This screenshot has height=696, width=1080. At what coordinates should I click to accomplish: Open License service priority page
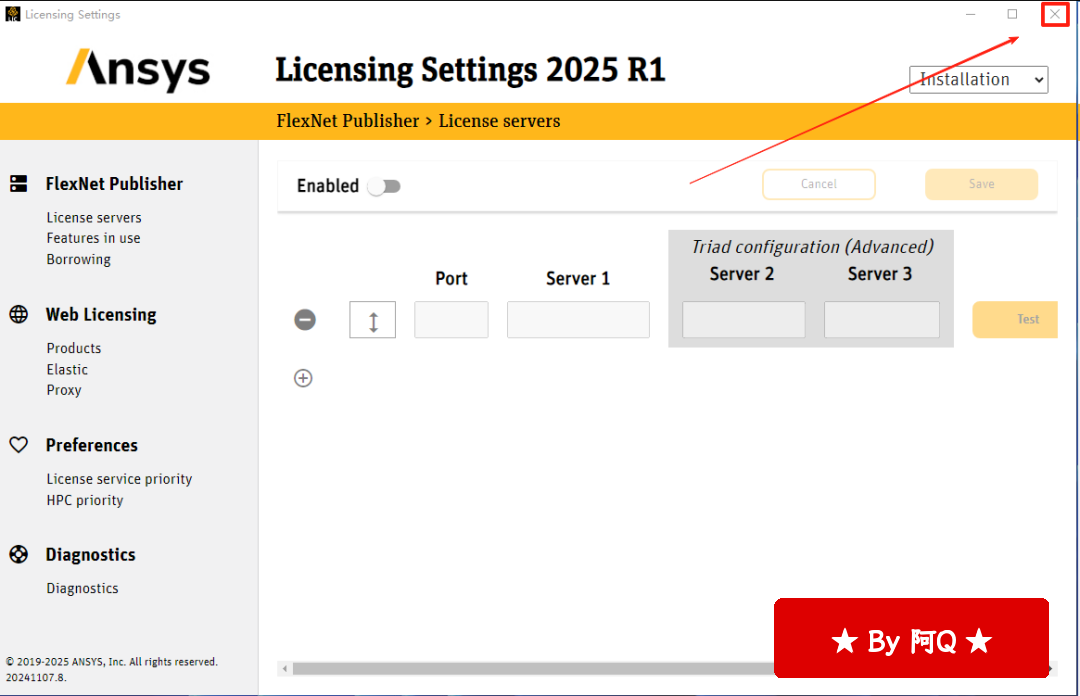click(x=119, y=480)
